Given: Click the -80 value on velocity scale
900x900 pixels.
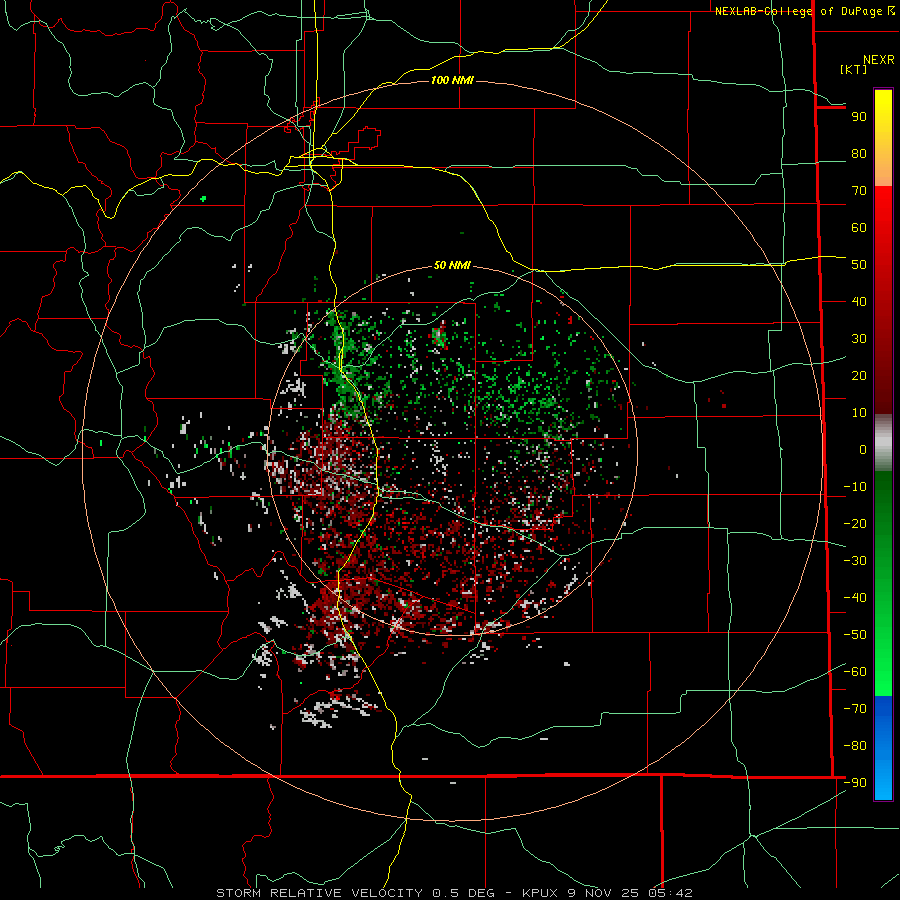Looking at the screenshot, I should point(855,746).
